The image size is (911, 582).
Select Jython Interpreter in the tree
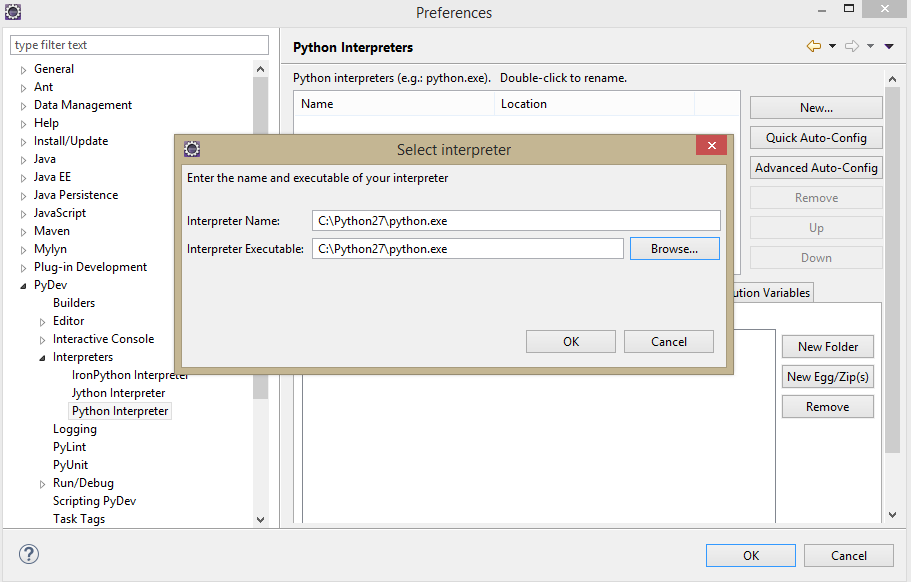[119, 393]
